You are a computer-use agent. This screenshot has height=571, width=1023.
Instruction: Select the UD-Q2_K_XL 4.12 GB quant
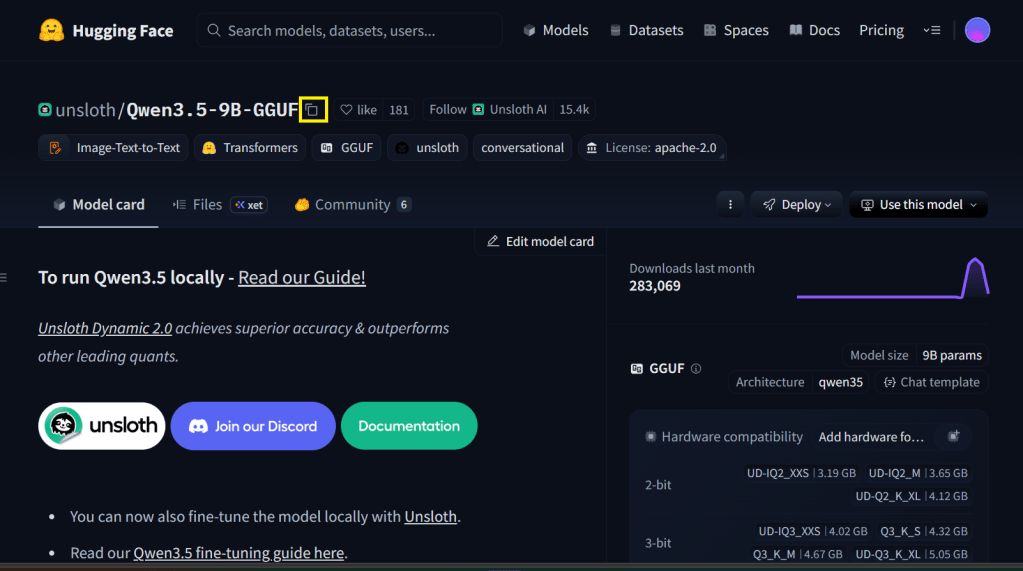coord(911,496)
